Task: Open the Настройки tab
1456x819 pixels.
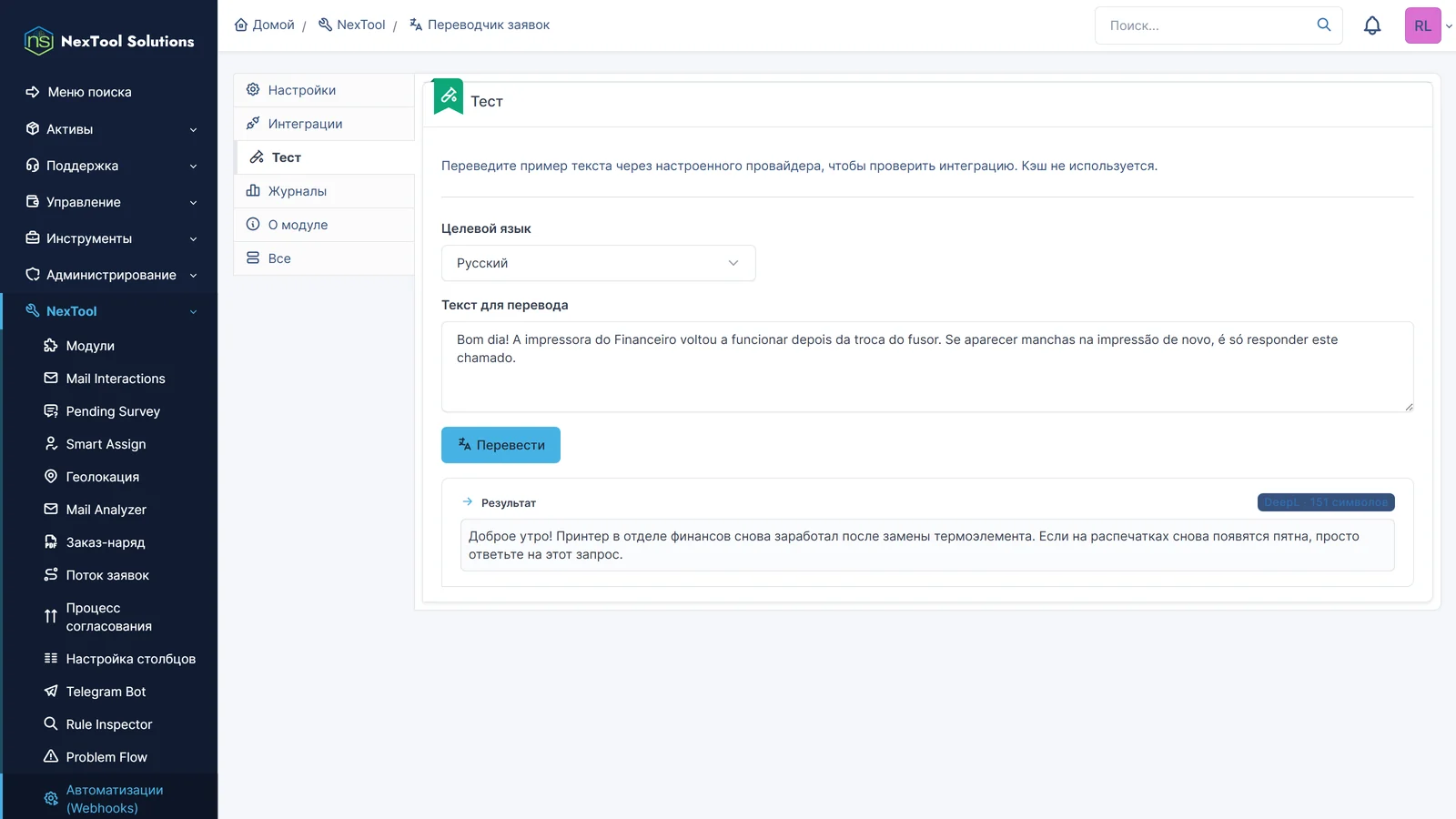Action: (324, 90)
